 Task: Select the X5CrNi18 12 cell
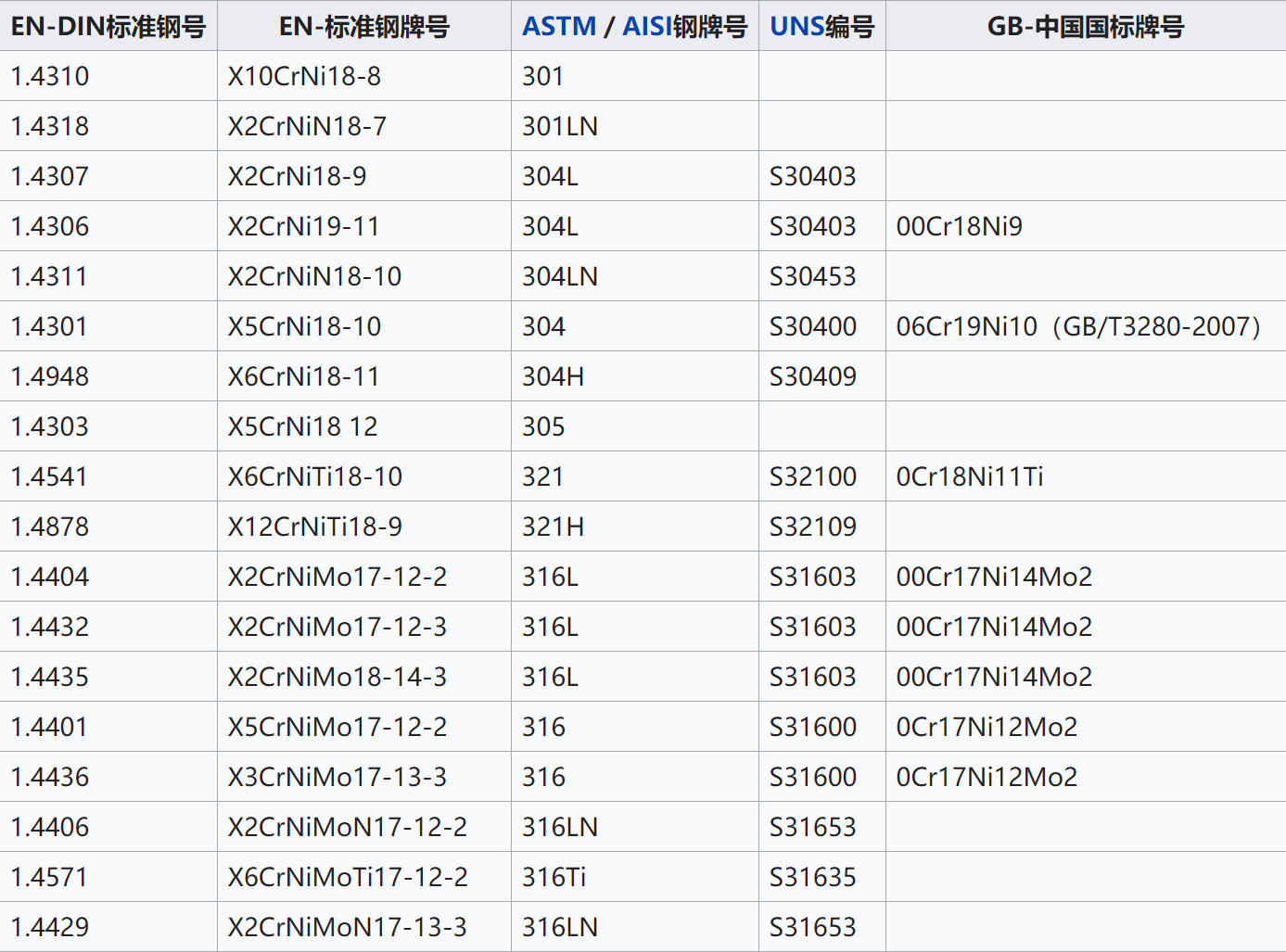302,426
